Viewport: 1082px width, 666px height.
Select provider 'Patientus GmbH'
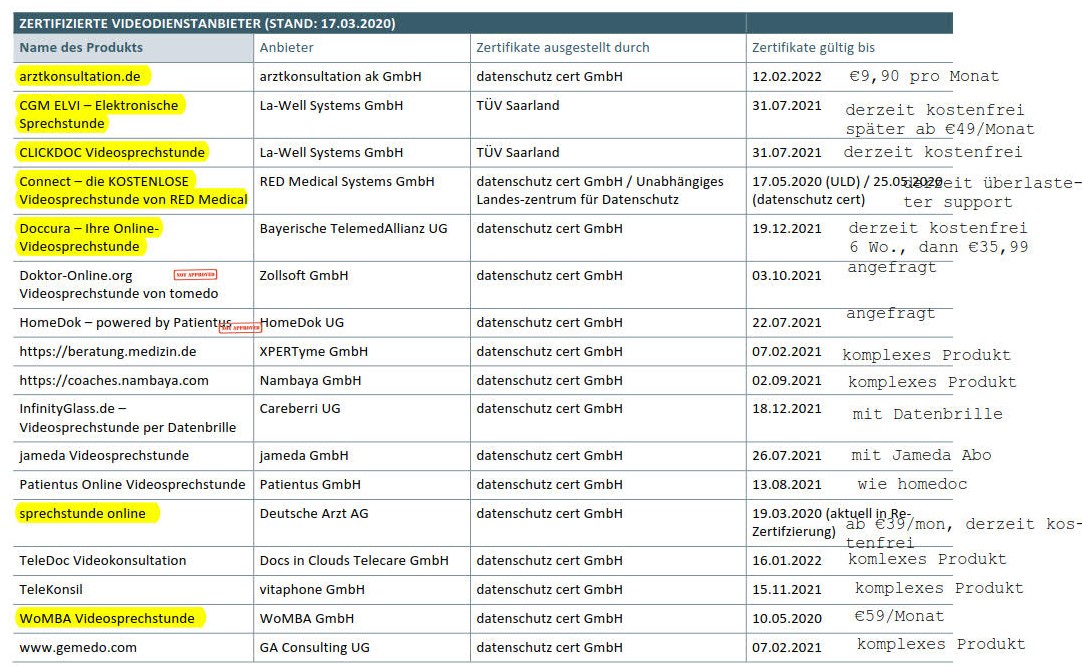[x=310, y=484]
